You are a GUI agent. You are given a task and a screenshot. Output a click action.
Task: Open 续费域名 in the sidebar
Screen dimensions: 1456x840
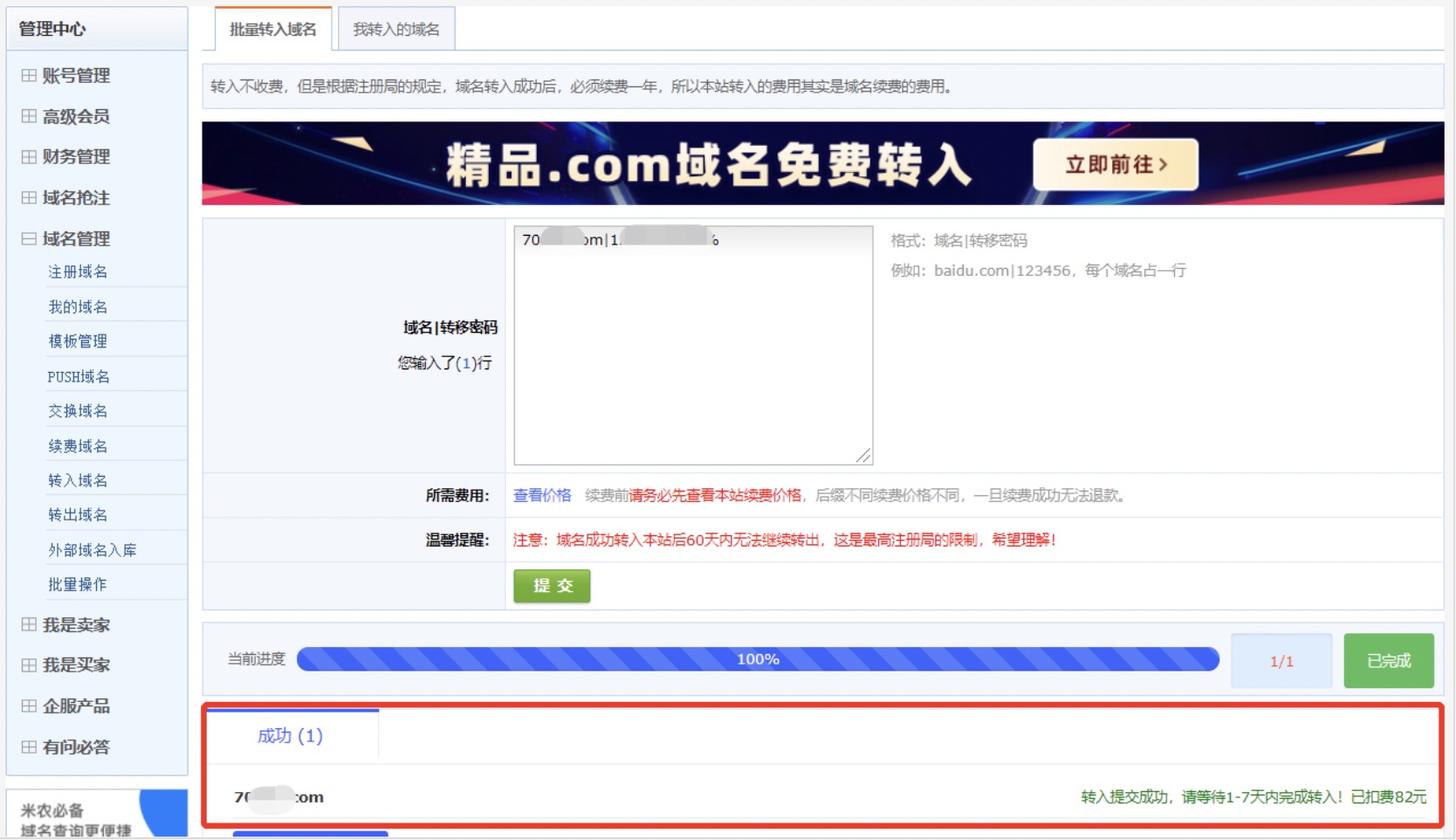78,446
